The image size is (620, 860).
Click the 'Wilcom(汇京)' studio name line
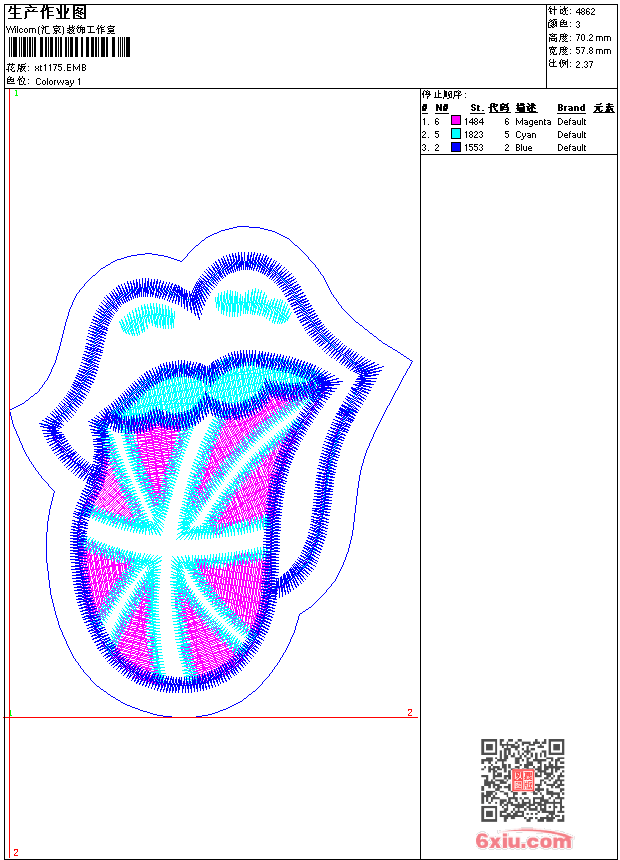tap(61, 30)
